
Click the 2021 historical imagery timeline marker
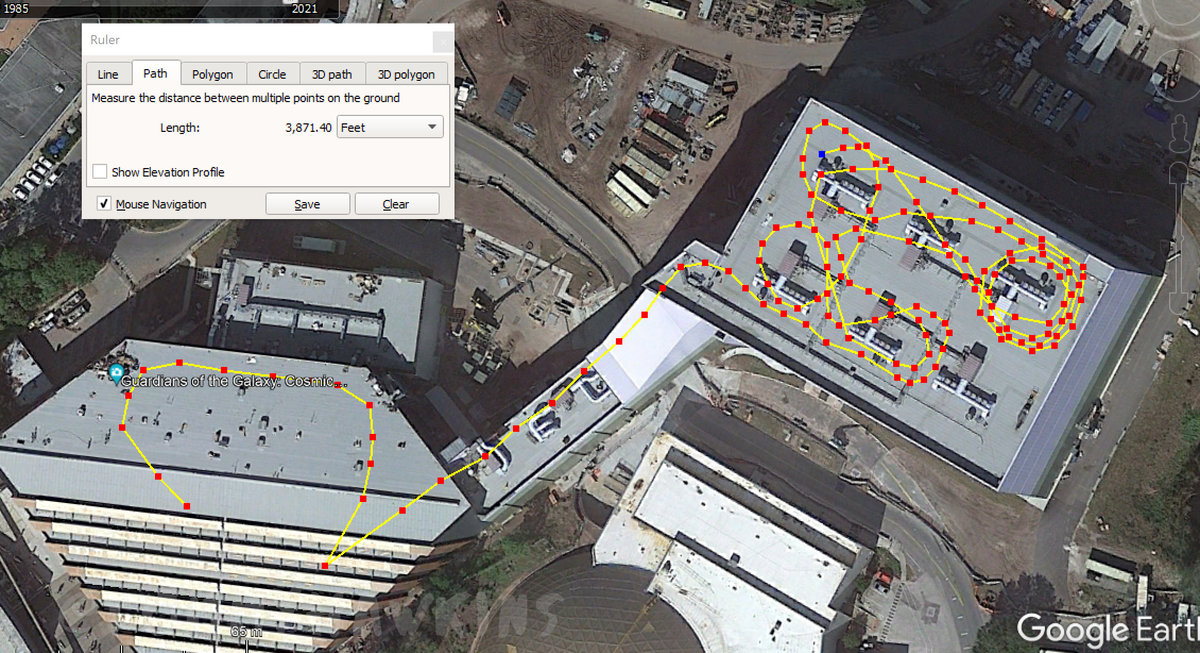[x=305, y=9]
